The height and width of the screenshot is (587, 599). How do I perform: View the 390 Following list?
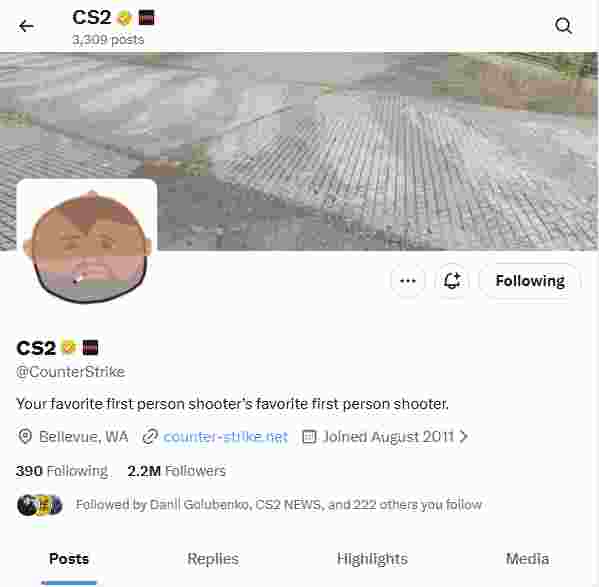click(62, 471)
